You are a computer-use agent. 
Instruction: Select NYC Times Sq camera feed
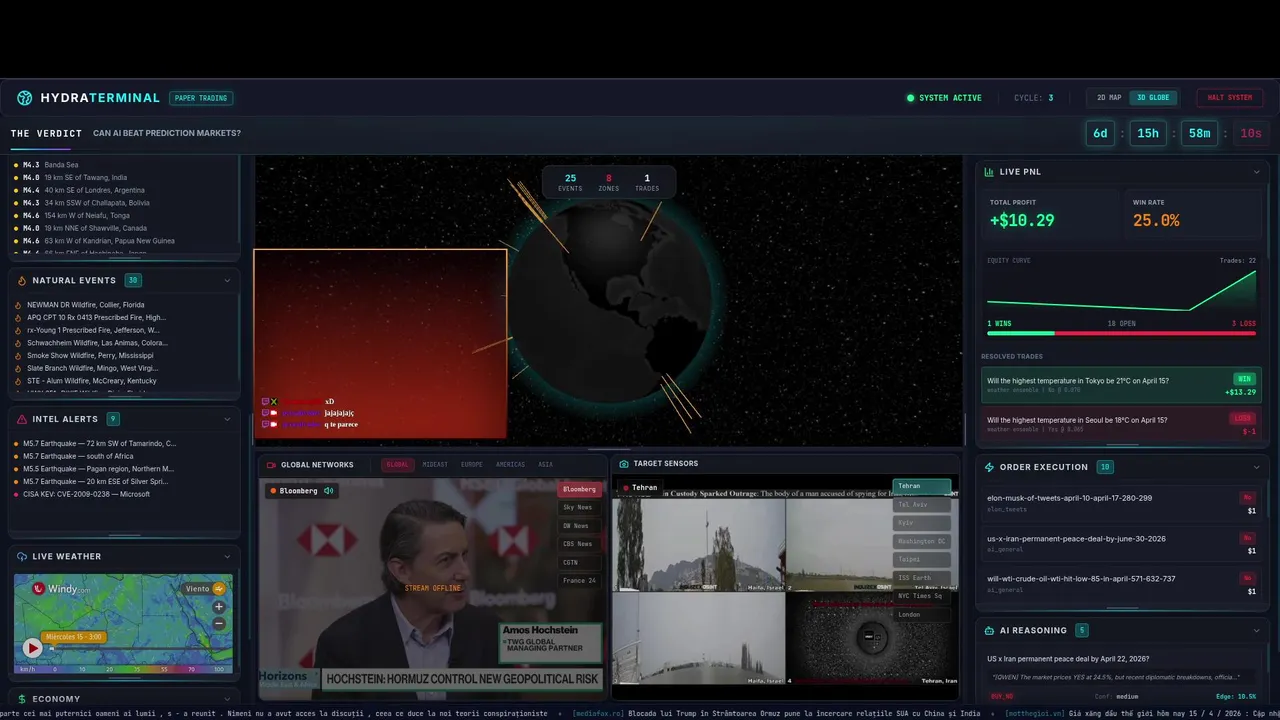click(x=921, y=596)
